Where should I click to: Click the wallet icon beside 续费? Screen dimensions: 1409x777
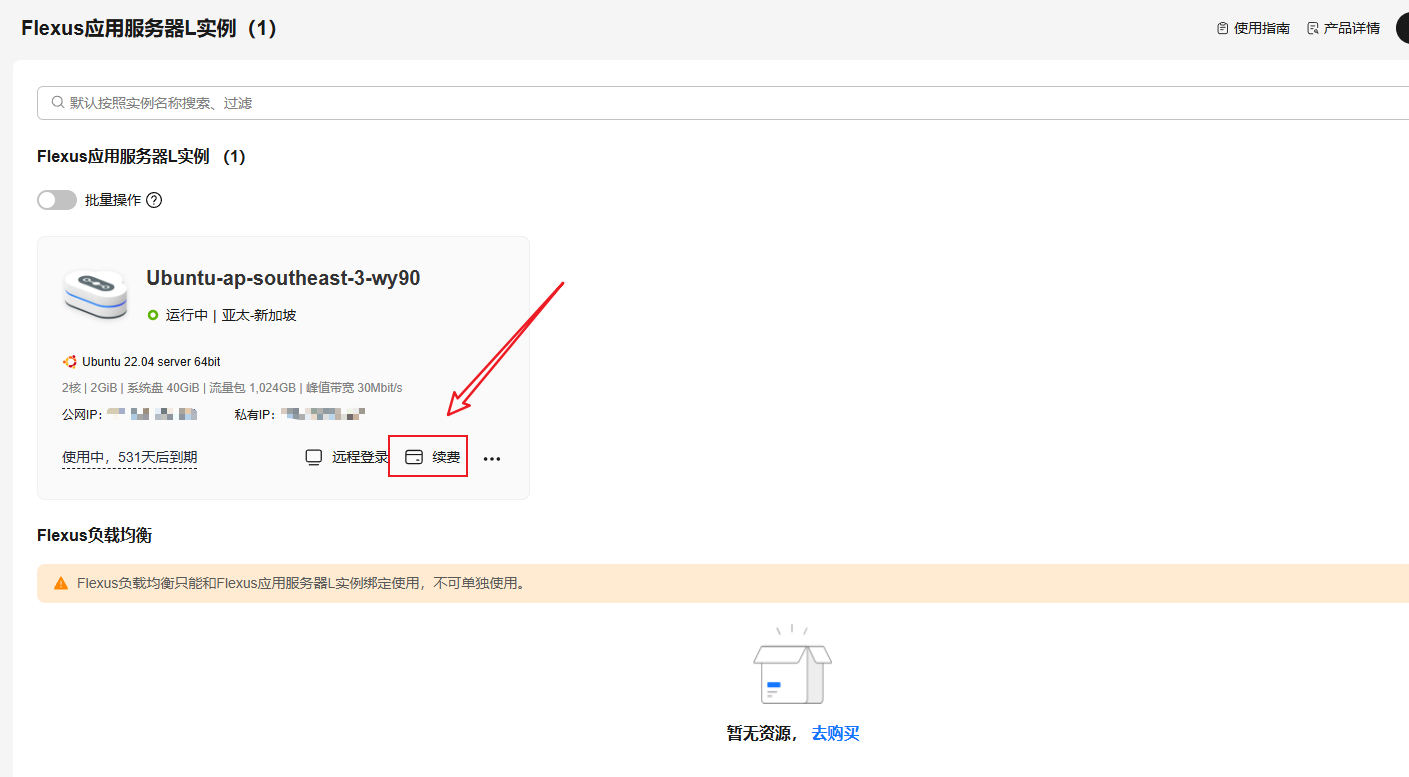coord(414,457)
